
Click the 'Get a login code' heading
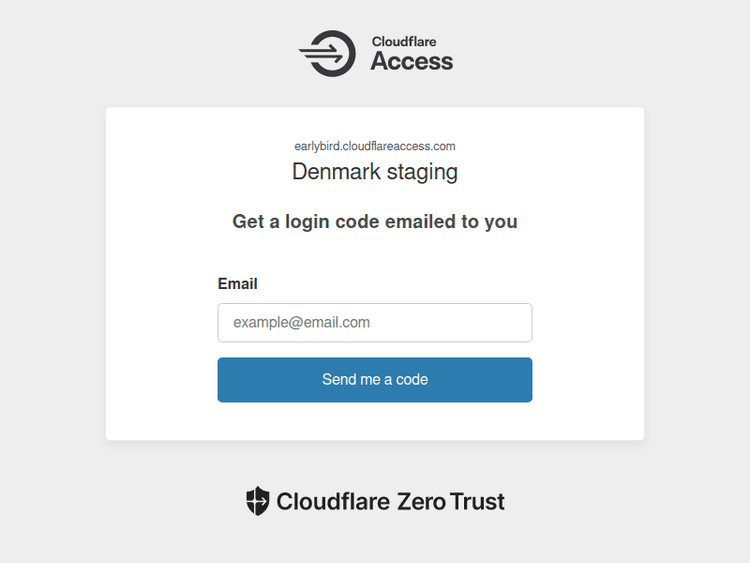(x=375, y=221)
